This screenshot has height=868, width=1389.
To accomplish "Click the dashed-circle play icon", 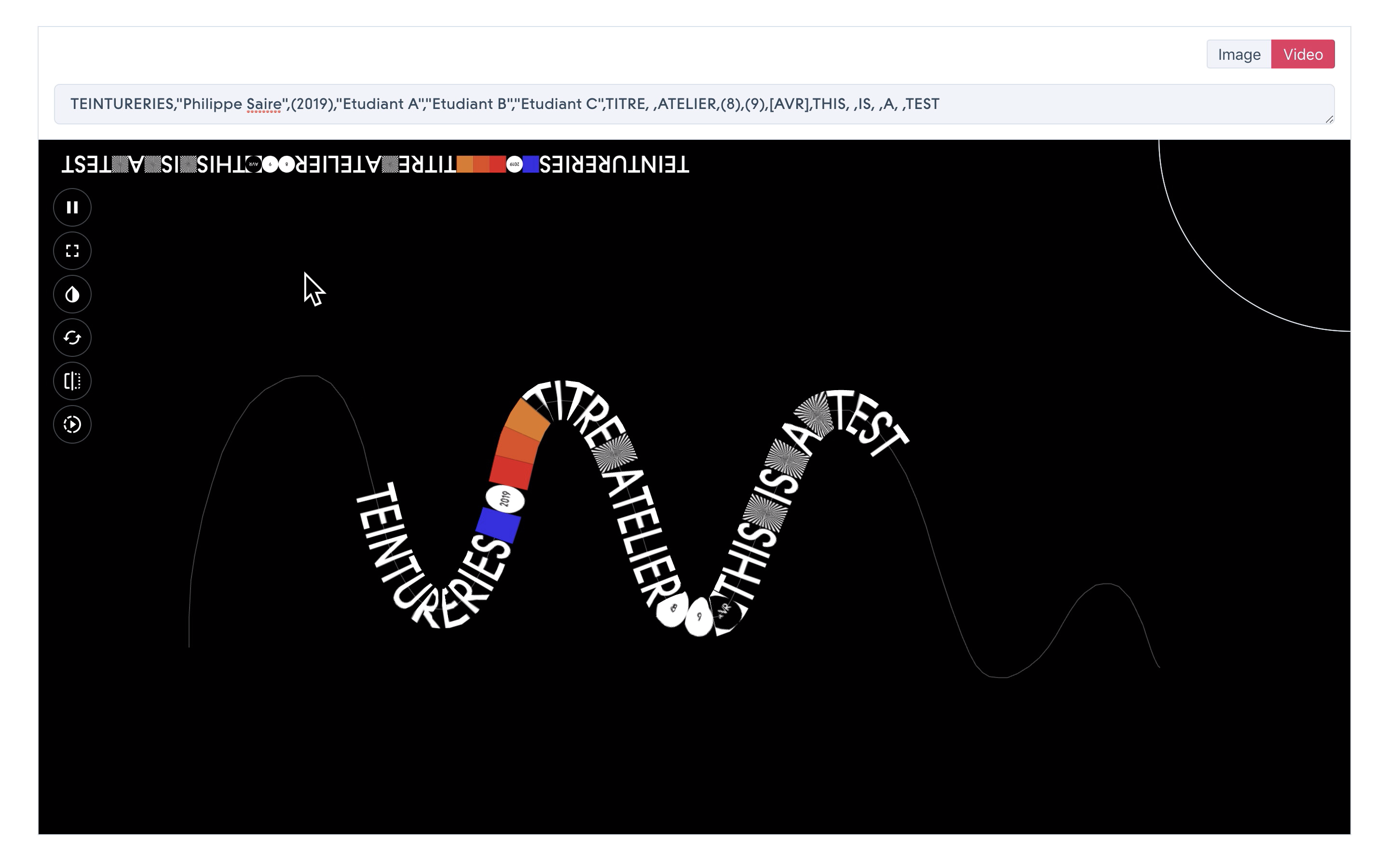I will click(x=72, y=425).
